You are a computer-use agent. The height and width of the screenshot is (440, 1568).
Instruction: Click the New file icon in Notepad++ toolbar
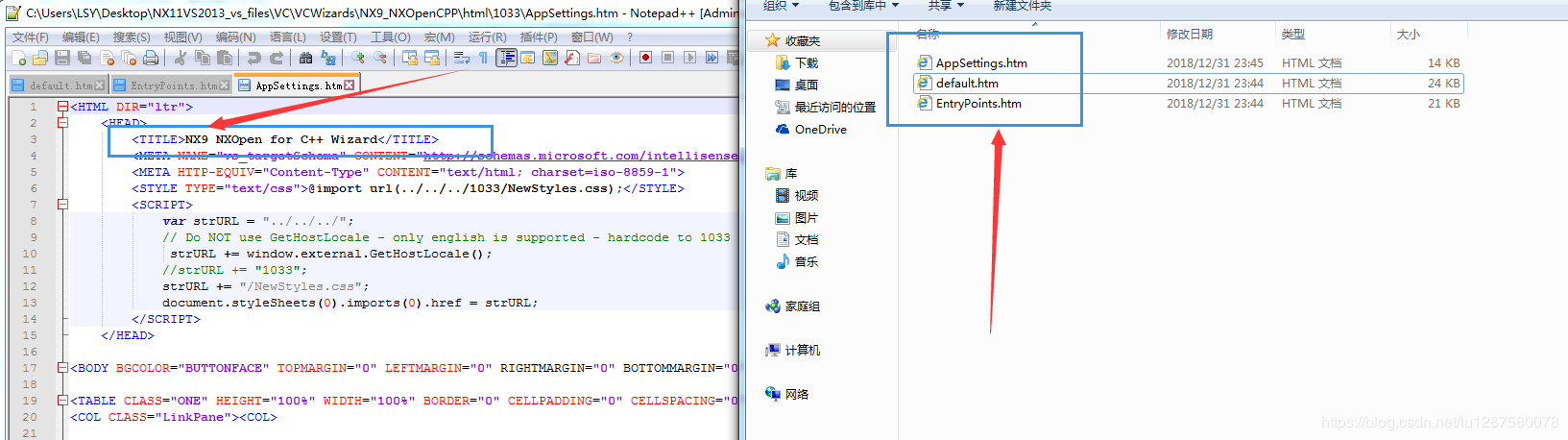click(x=18, y=58)
